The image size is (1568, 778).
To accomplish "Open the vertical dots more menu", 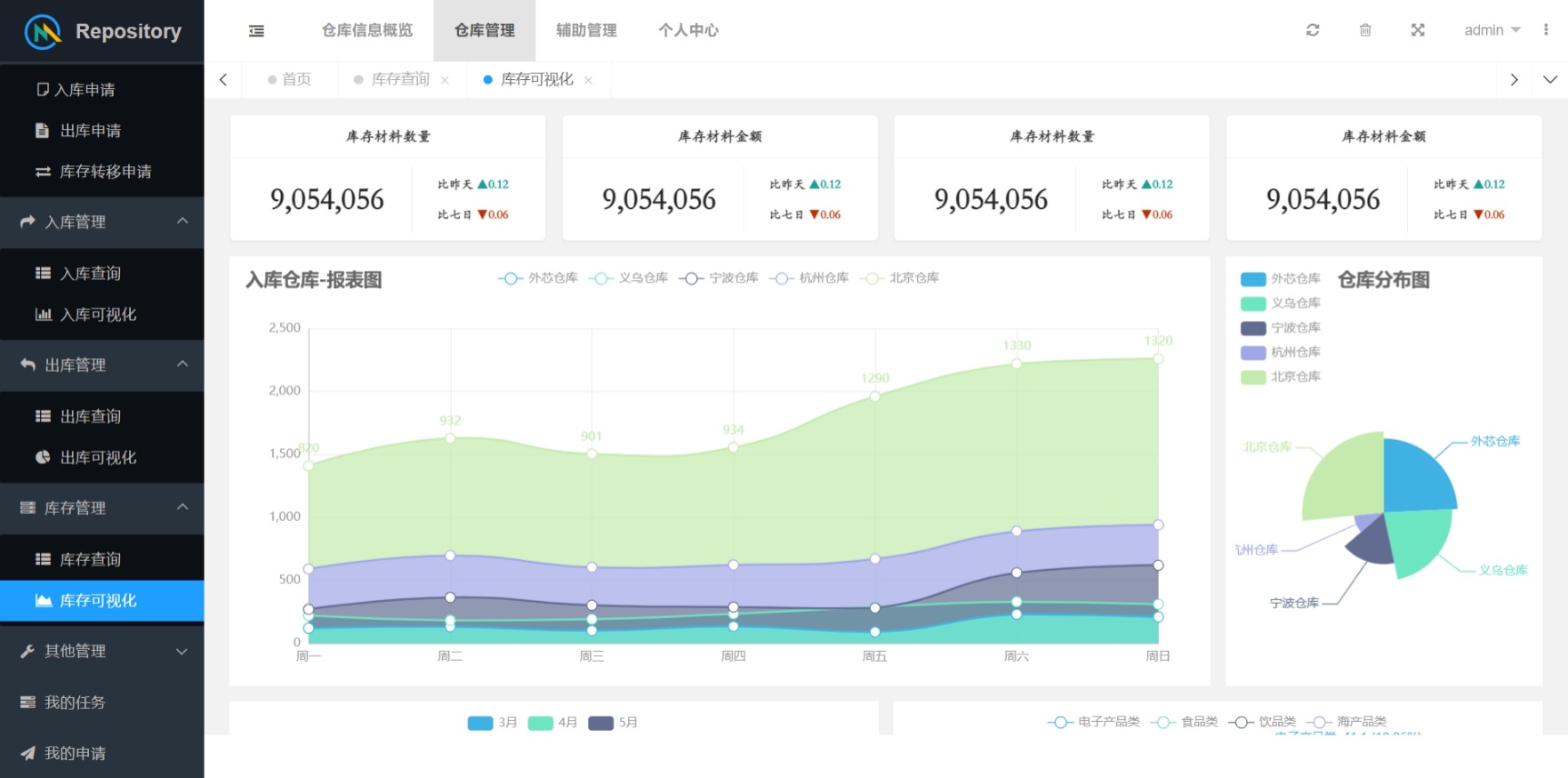I will (x=1546, y=30).
